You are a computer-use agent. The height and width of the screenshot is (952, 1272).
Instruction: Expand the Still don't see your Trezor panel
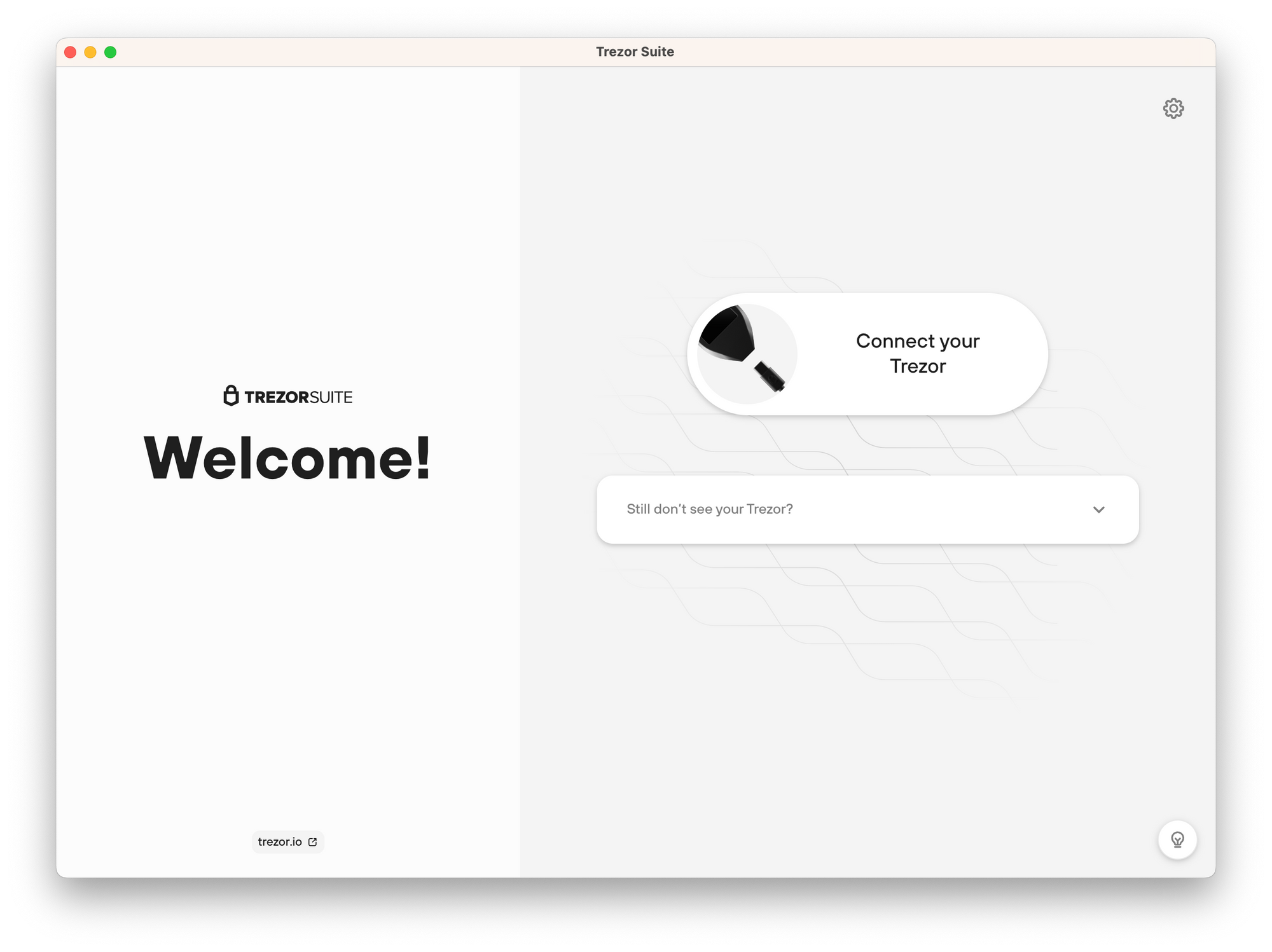(x=868, y=509)
